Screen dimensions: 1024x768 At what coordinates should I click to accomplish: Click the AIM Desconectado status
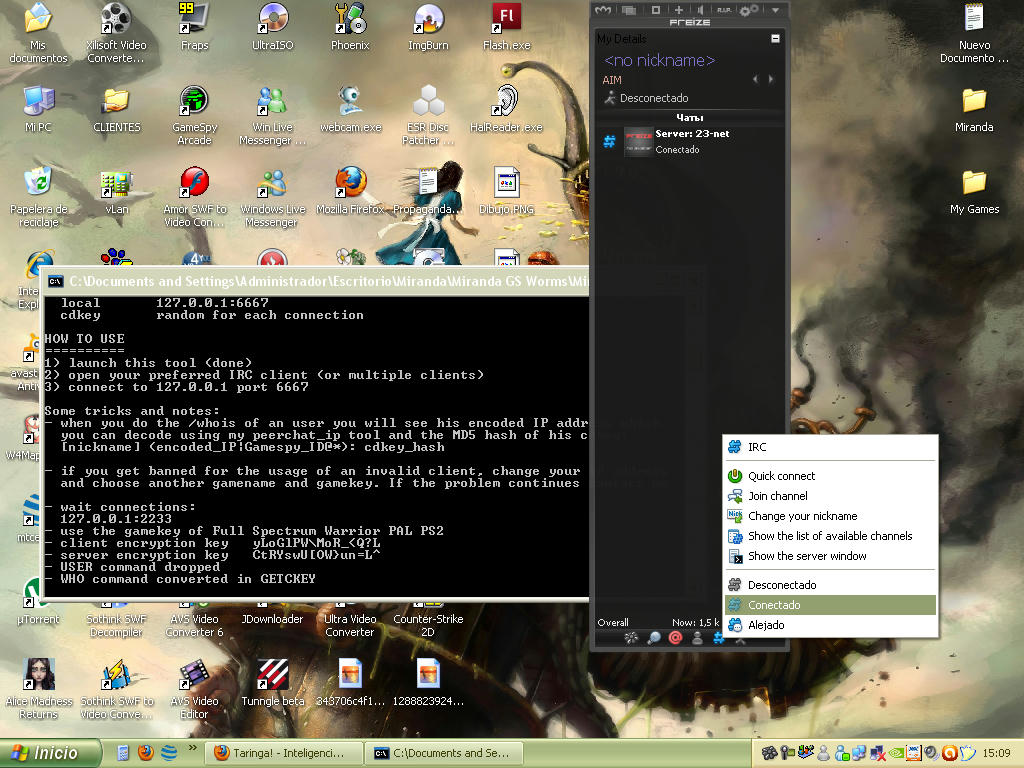646,98
